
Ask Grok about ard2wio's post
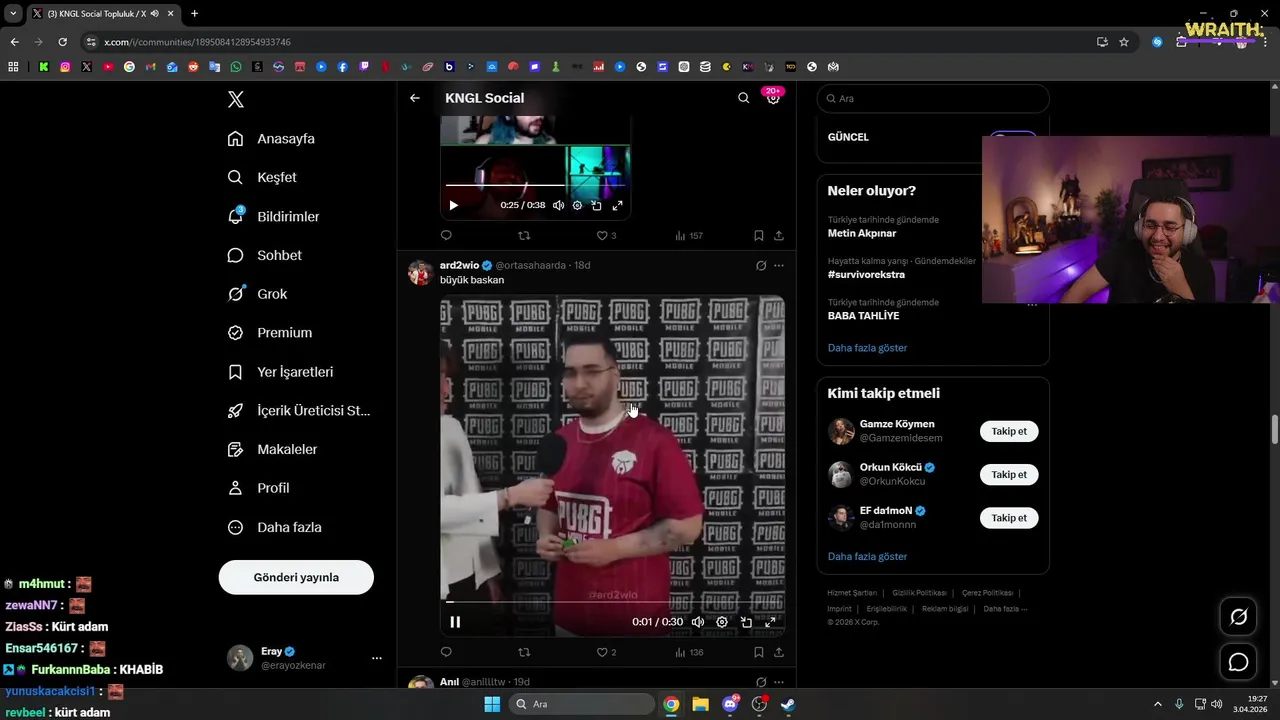point(761,266)
